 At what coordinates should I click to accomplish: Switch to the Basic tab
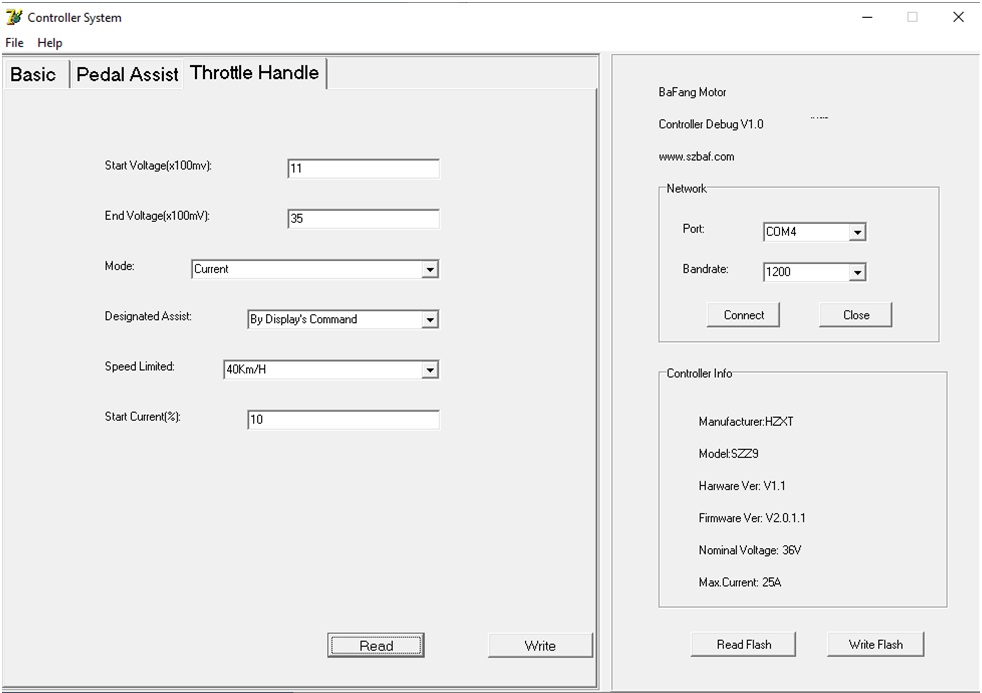pos(33,74)
